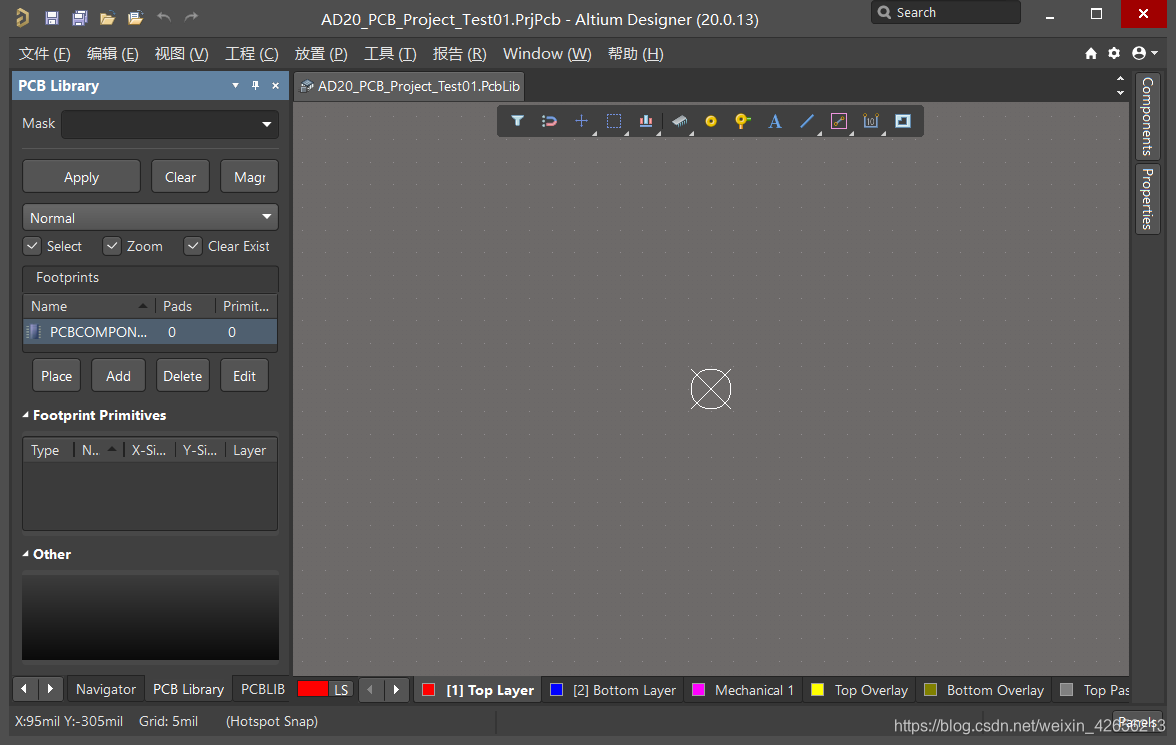This screenshot has width=1176, height=745.
Task: Open the 编辑 (E) menu
Action: (112, 54)
